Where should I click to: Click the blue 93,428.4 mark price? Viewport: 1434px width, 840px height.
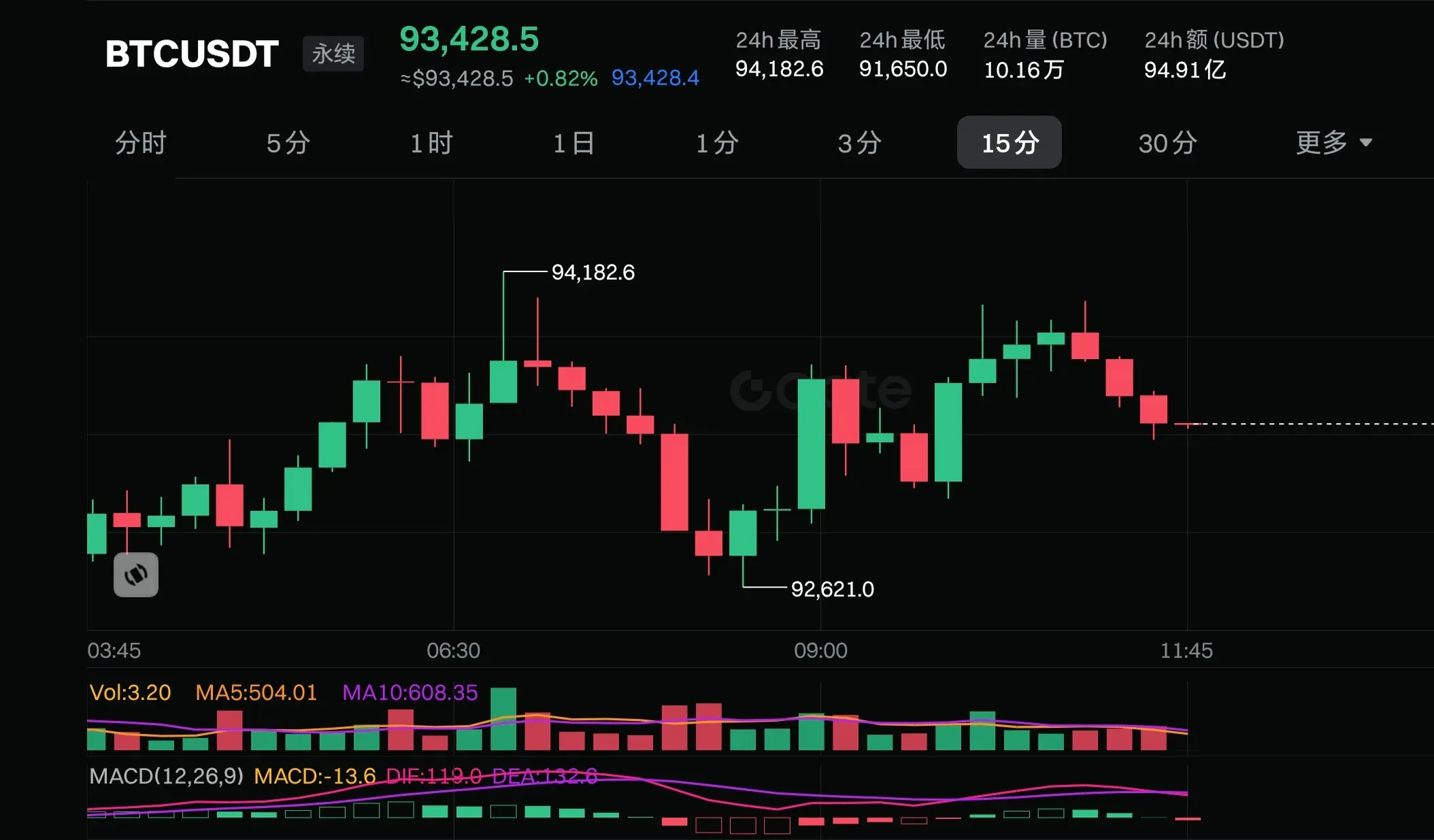pos(654,78)
